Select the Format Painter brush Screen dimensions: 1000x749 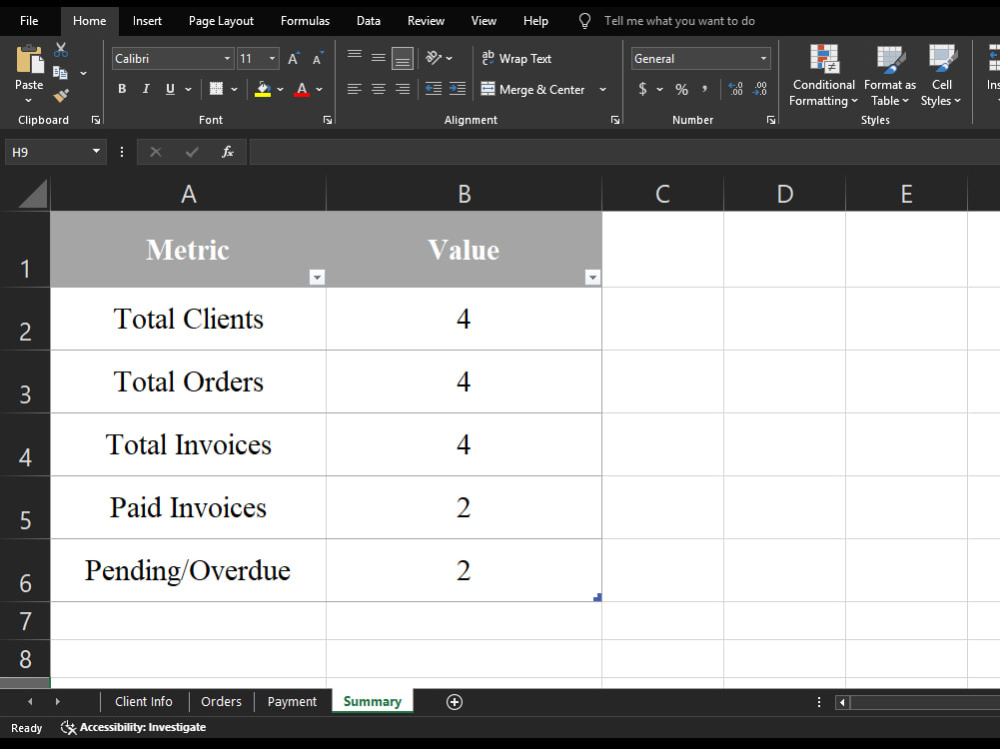(61, 96)
